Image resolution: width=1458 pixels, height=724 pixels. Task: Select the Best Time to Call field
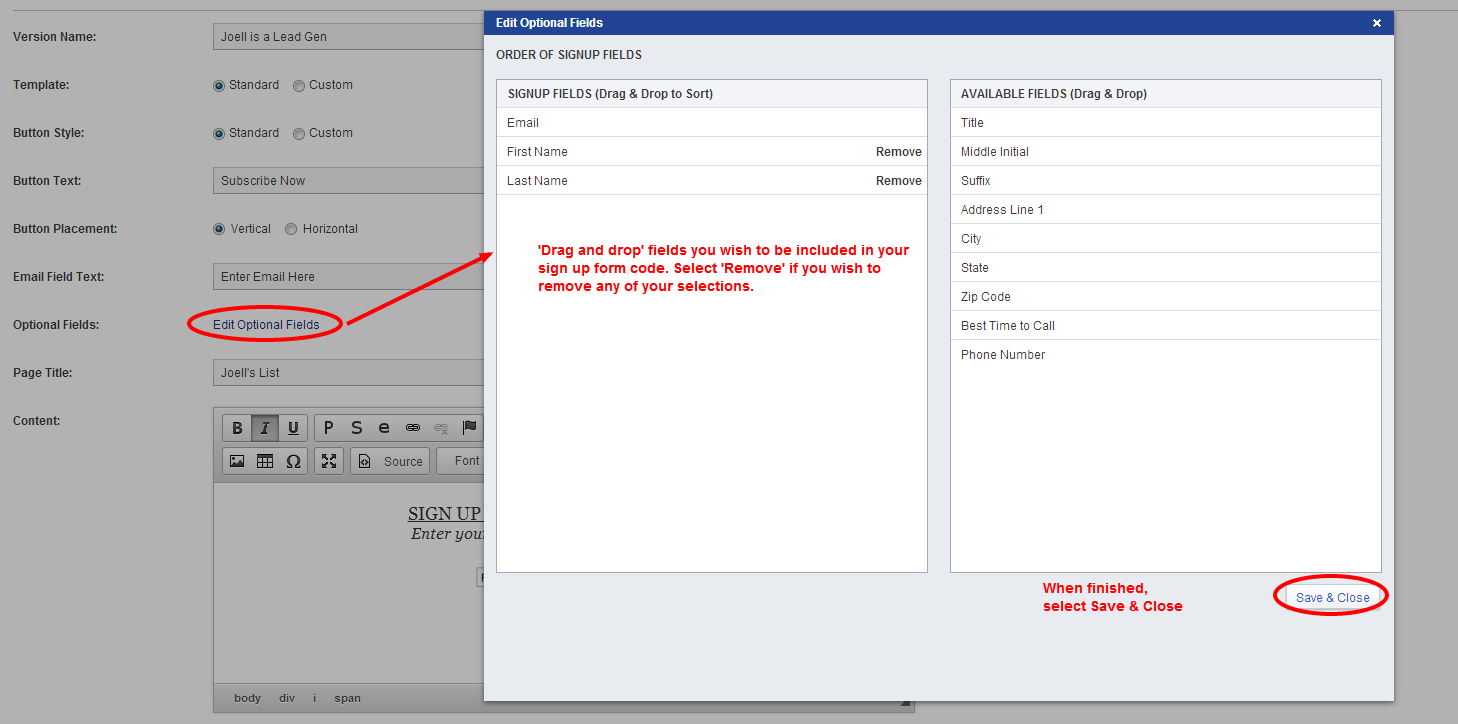pos(1166,326)
